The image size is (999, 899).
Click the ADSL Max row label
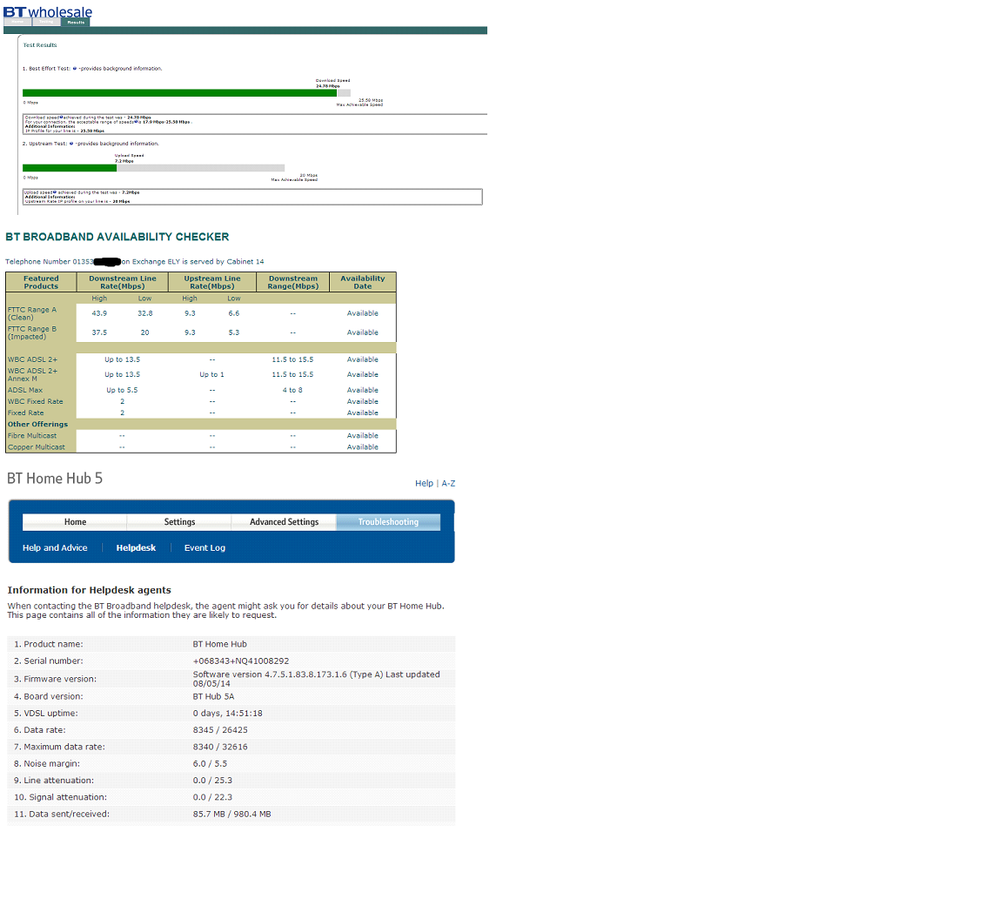click(25, 390)
